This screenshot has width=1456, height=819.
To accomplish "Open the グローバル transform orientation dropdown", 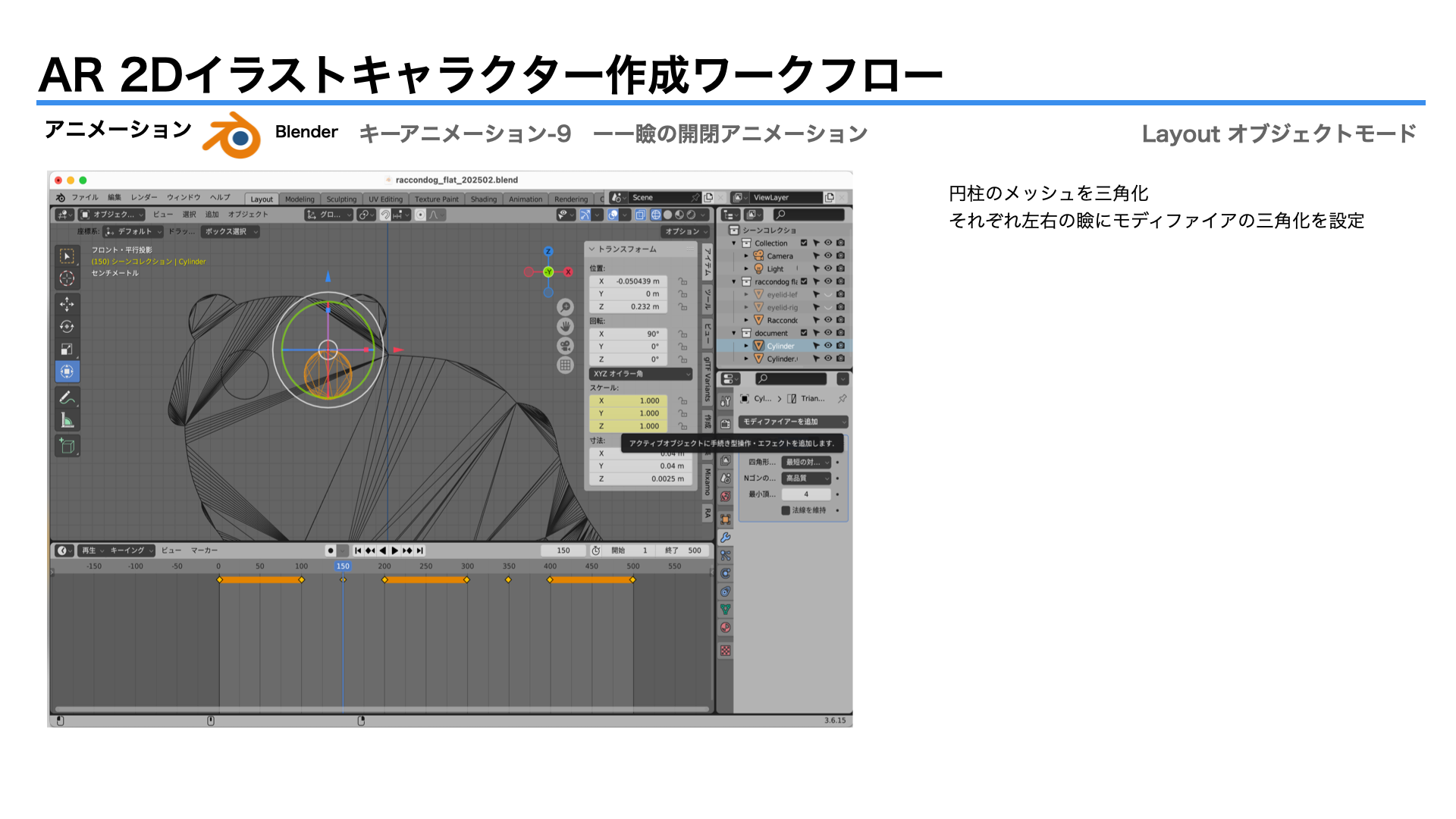I will tap(329, 215).
